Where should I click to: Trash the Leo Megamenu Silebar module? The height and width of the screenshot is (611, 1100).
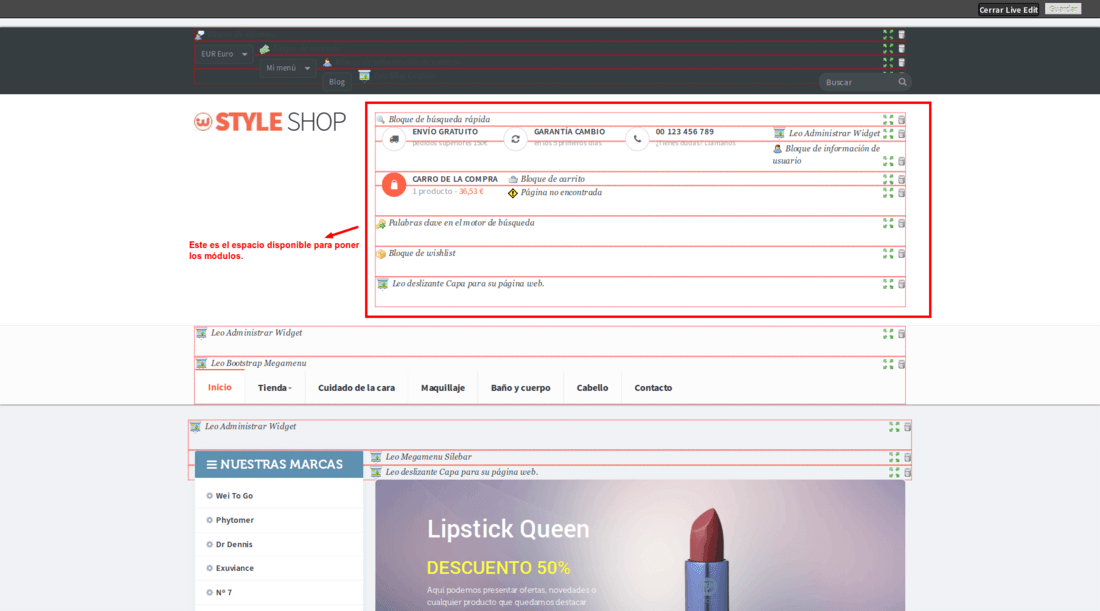908,457
